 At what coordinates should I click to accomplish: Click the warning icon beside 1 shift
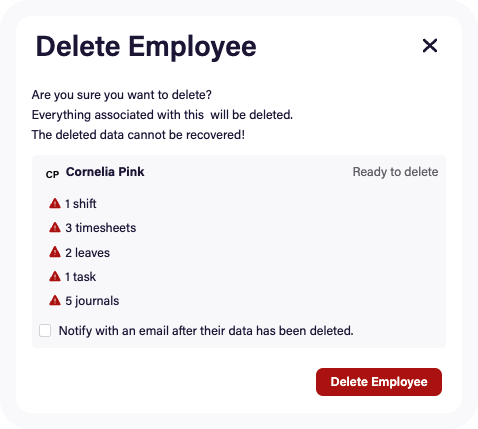pyautogui.click(x=55, y=203)
